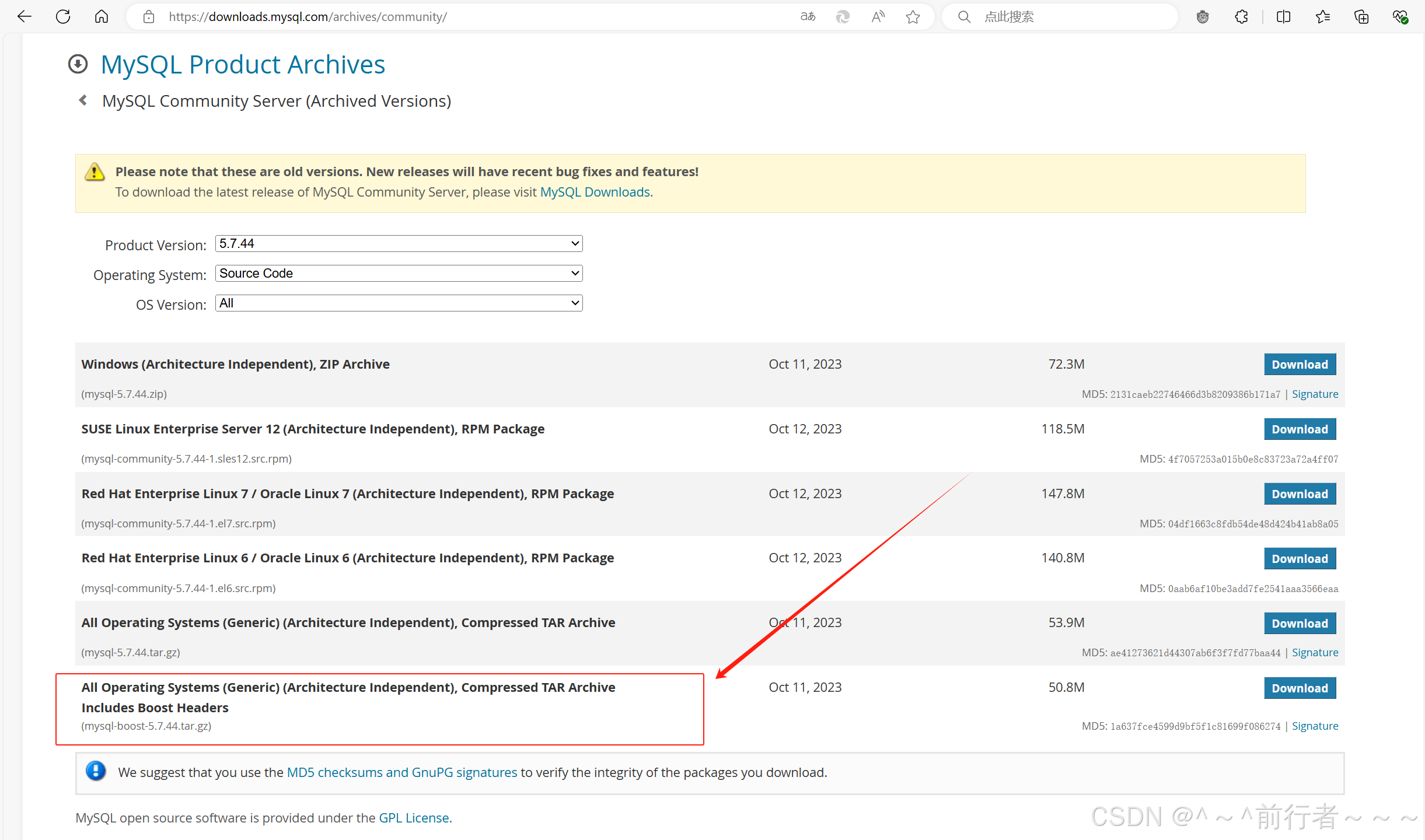The image size is (1425, 840).
Task: Click the MySQL Product Archives download icon
Action: tap(78, 64)
